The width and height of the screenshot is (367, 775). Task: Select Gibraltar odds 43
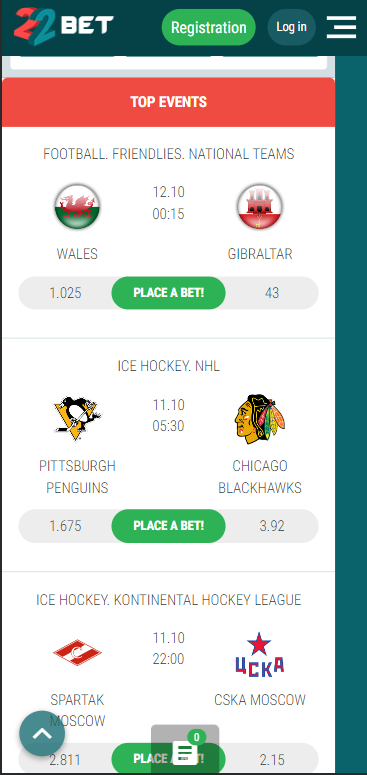tap(272, 293)
